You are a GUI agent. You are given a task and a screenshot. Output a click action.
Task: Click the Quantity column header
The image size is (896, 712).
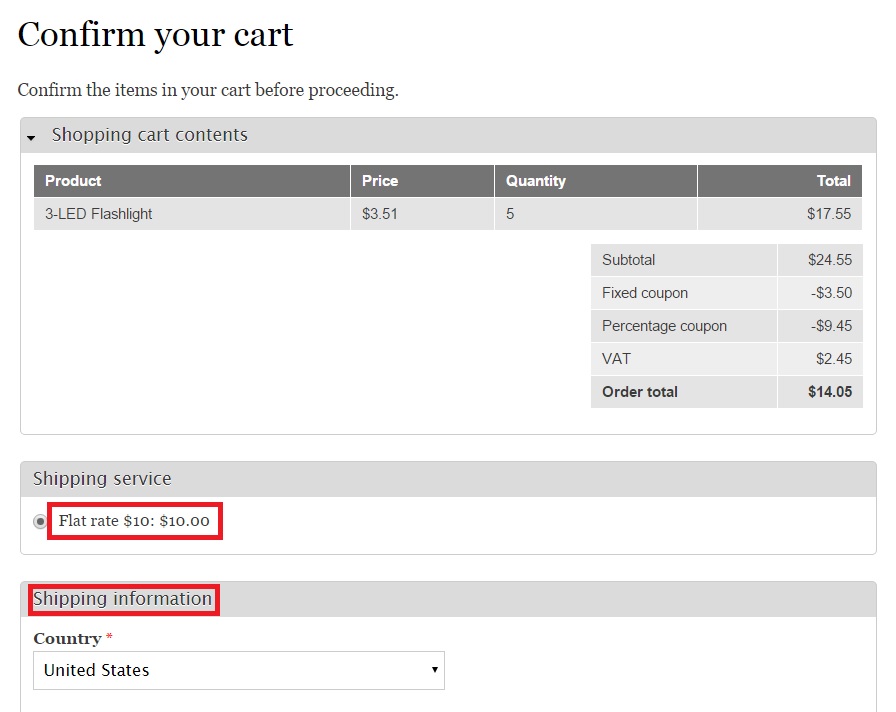coord(536,181)
